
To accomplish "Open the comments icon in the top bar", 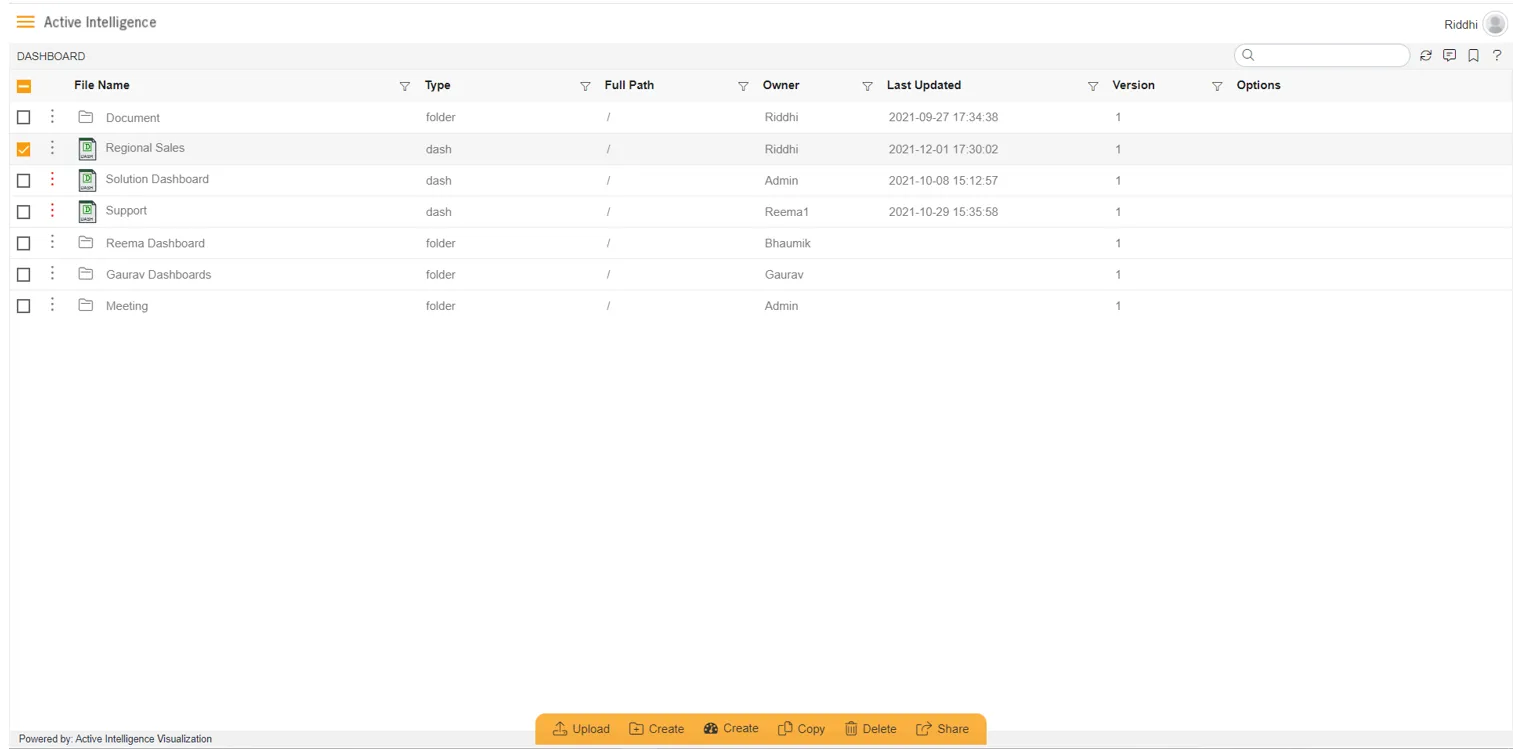I will point(1449,56).
